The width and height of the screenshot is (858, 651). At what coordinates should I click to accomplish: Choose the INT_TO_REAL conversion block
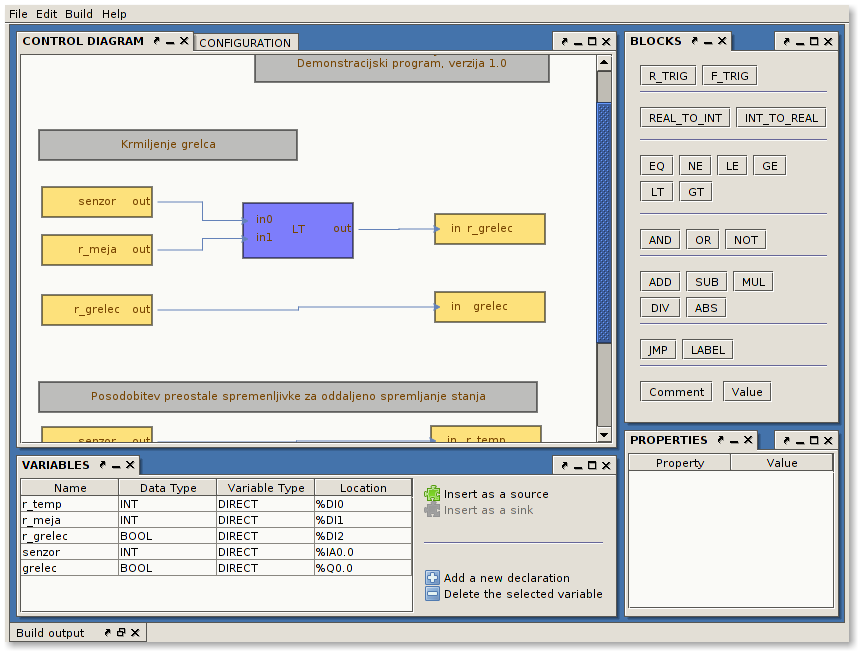781,118
